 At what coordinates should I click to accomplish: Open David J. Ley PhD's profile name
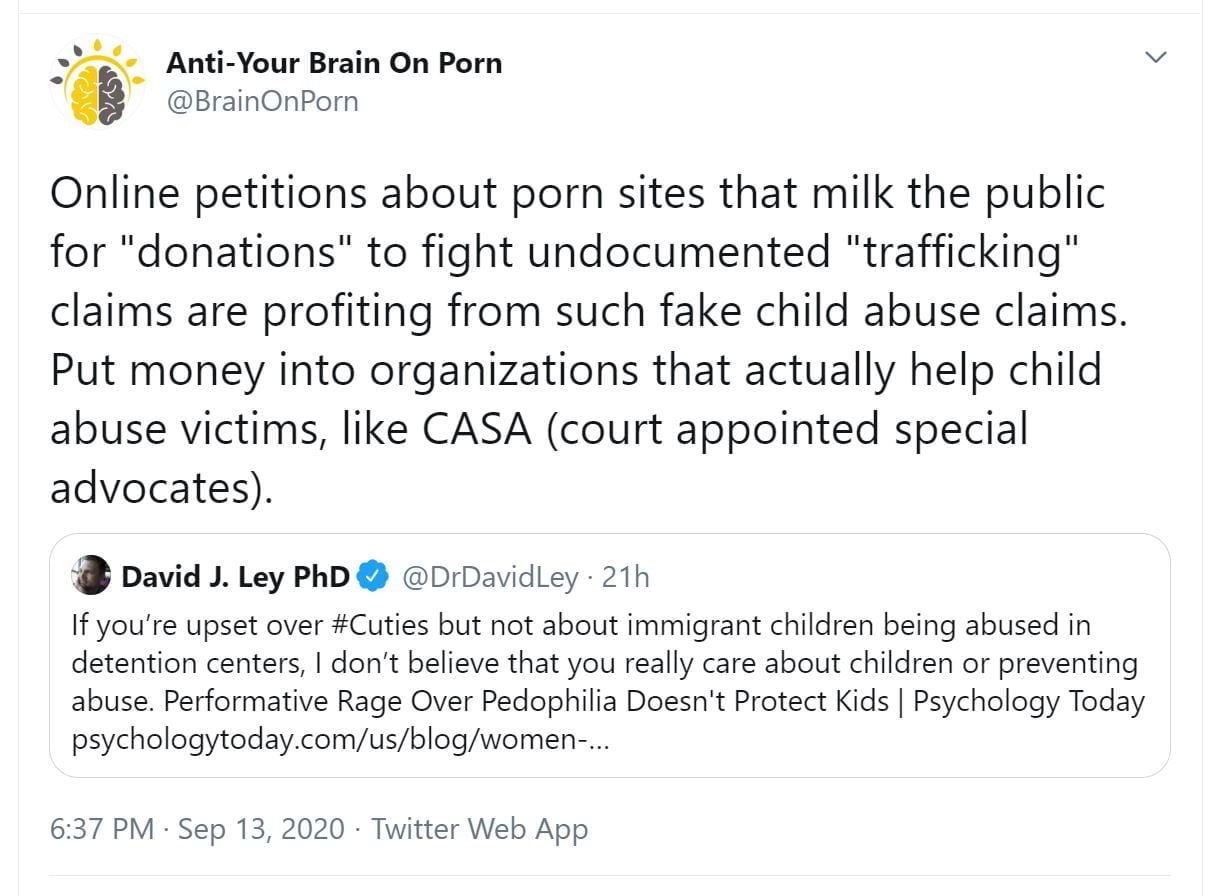[x=236, y=577]
